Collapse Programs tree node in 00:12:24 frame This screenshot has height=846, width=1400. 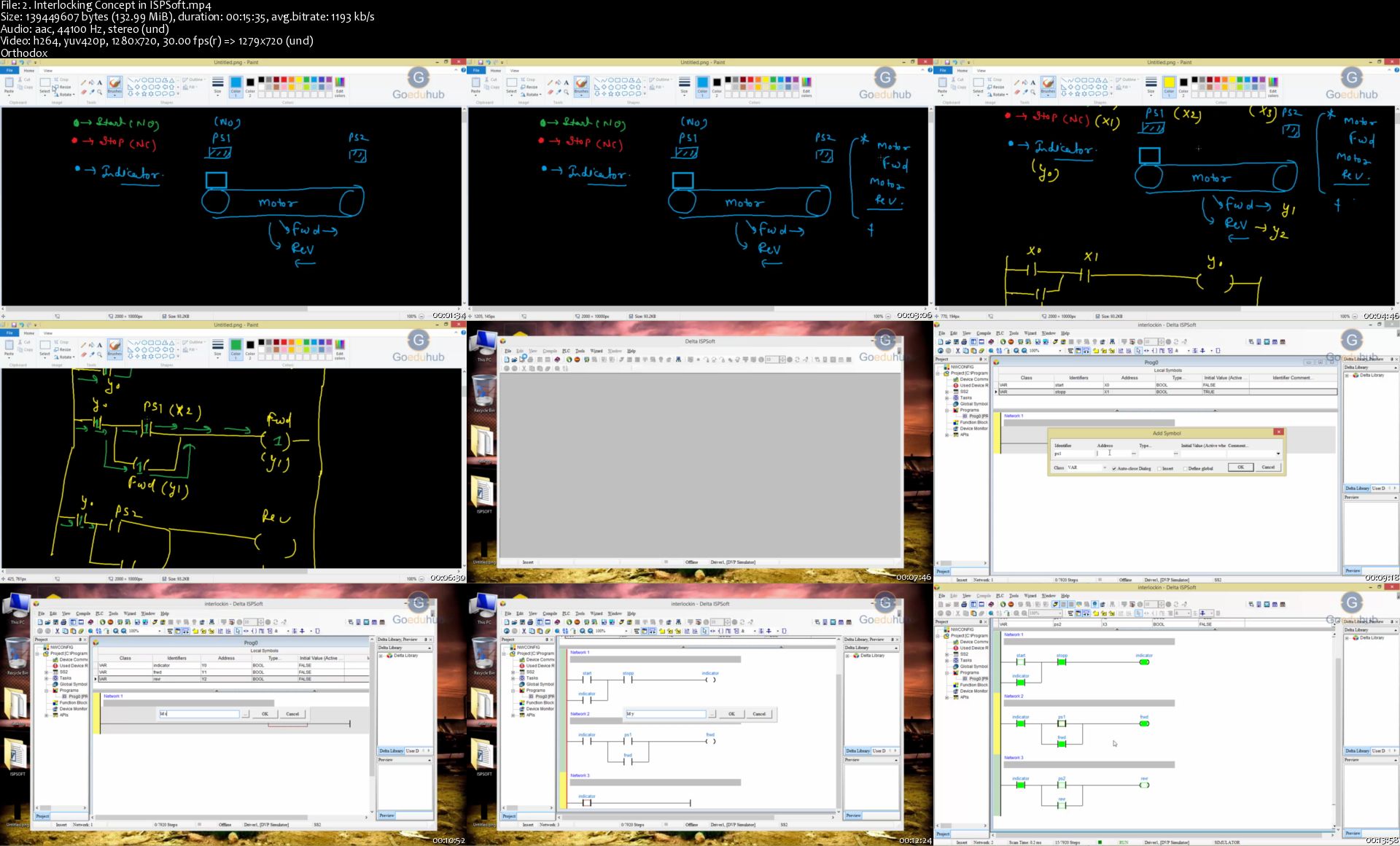pos(513,690)
